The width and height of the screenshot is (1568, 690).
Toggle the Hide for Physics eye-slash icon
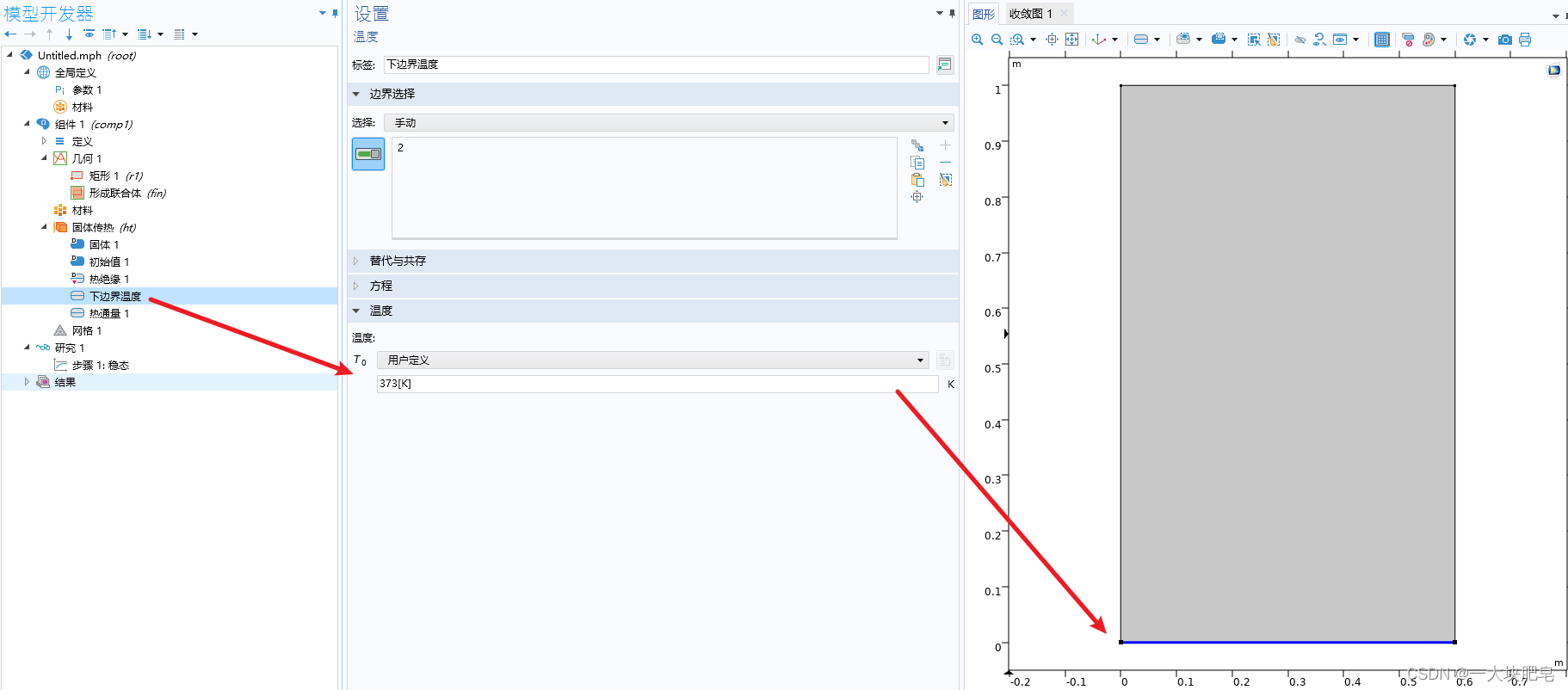pos(1299,40)
